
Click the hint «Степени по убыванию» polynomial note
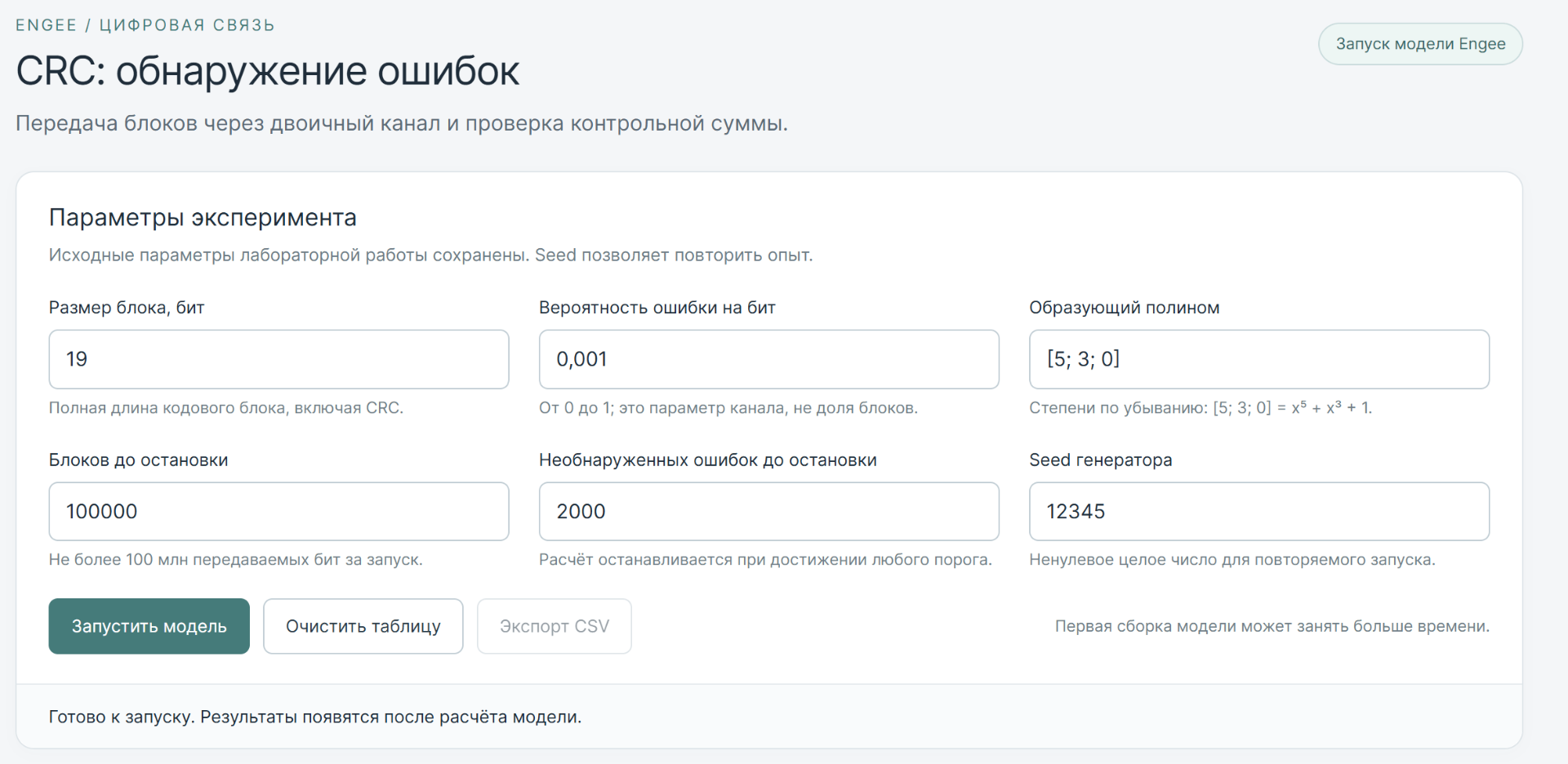click(x=1200, y=407)
